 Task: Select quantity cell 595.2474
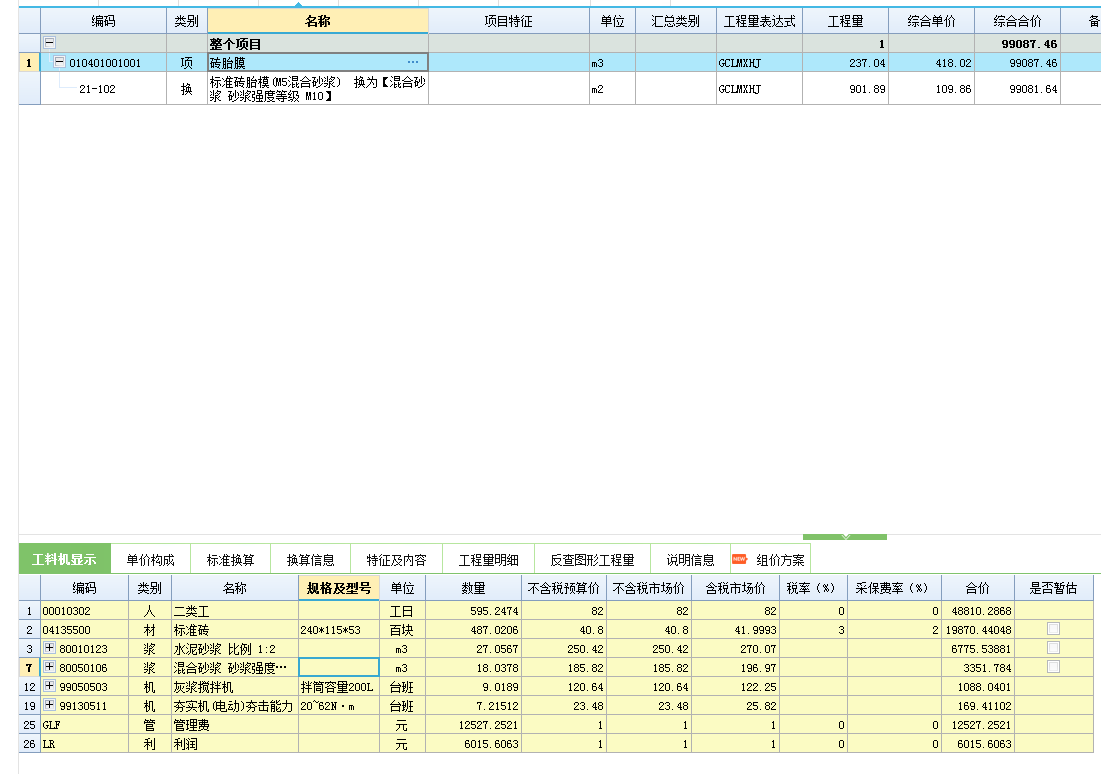(473, 610)
